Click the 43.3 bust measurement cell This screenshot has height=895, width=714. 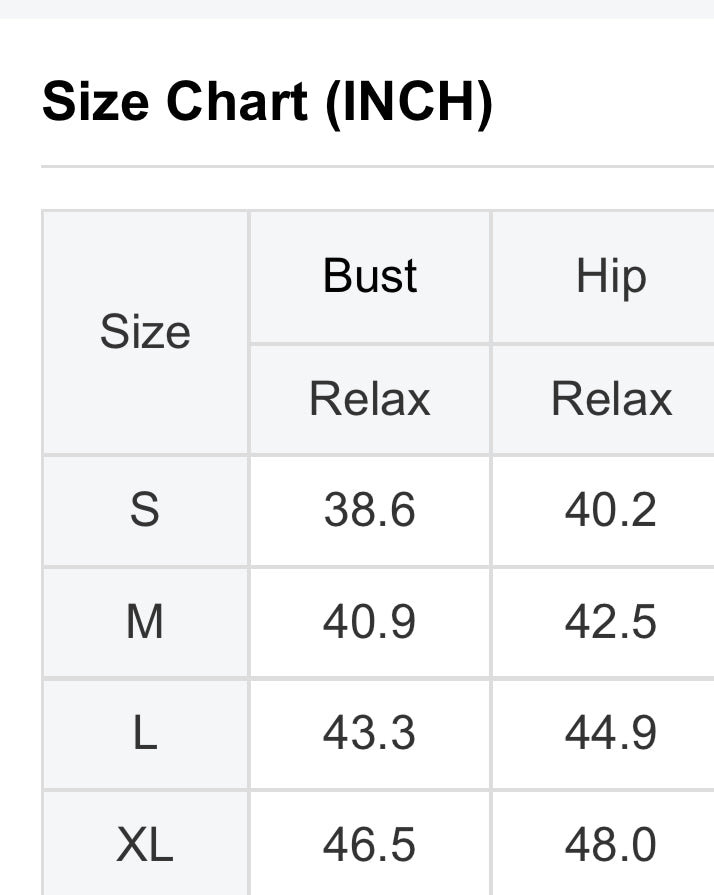point(369,734)
